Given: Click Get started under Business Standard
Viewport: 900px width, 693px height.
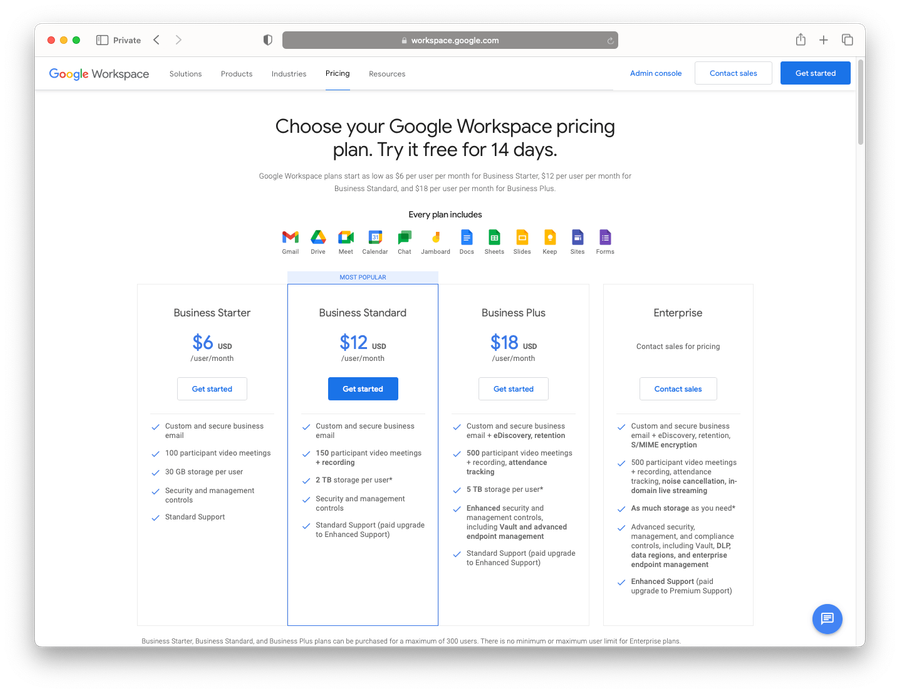Looking at the screenshot, I should point(362,389).
